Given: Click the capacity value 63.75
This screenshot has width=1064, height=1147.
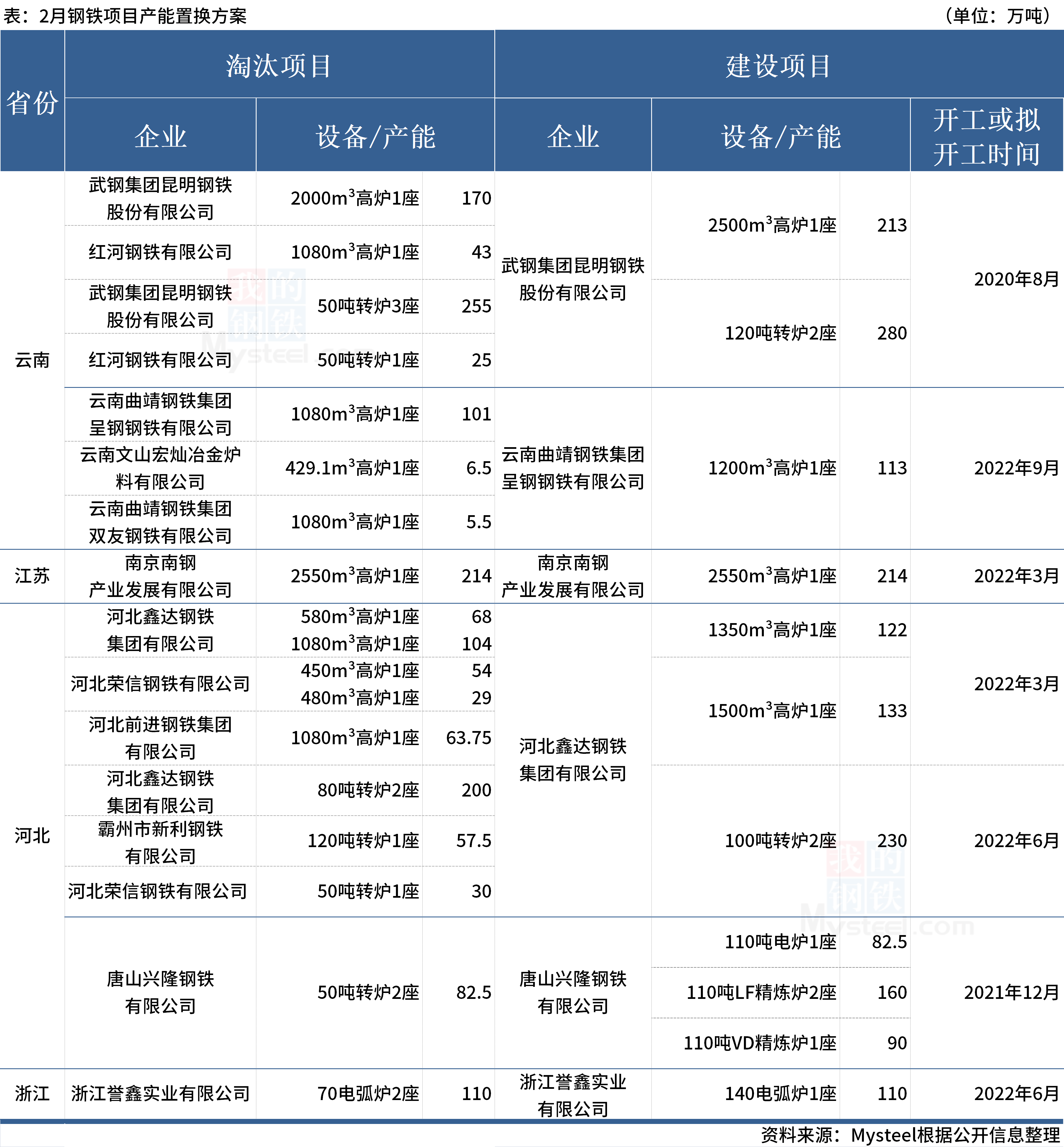Looking at the screenshot, I should click(x=468, y=737).
